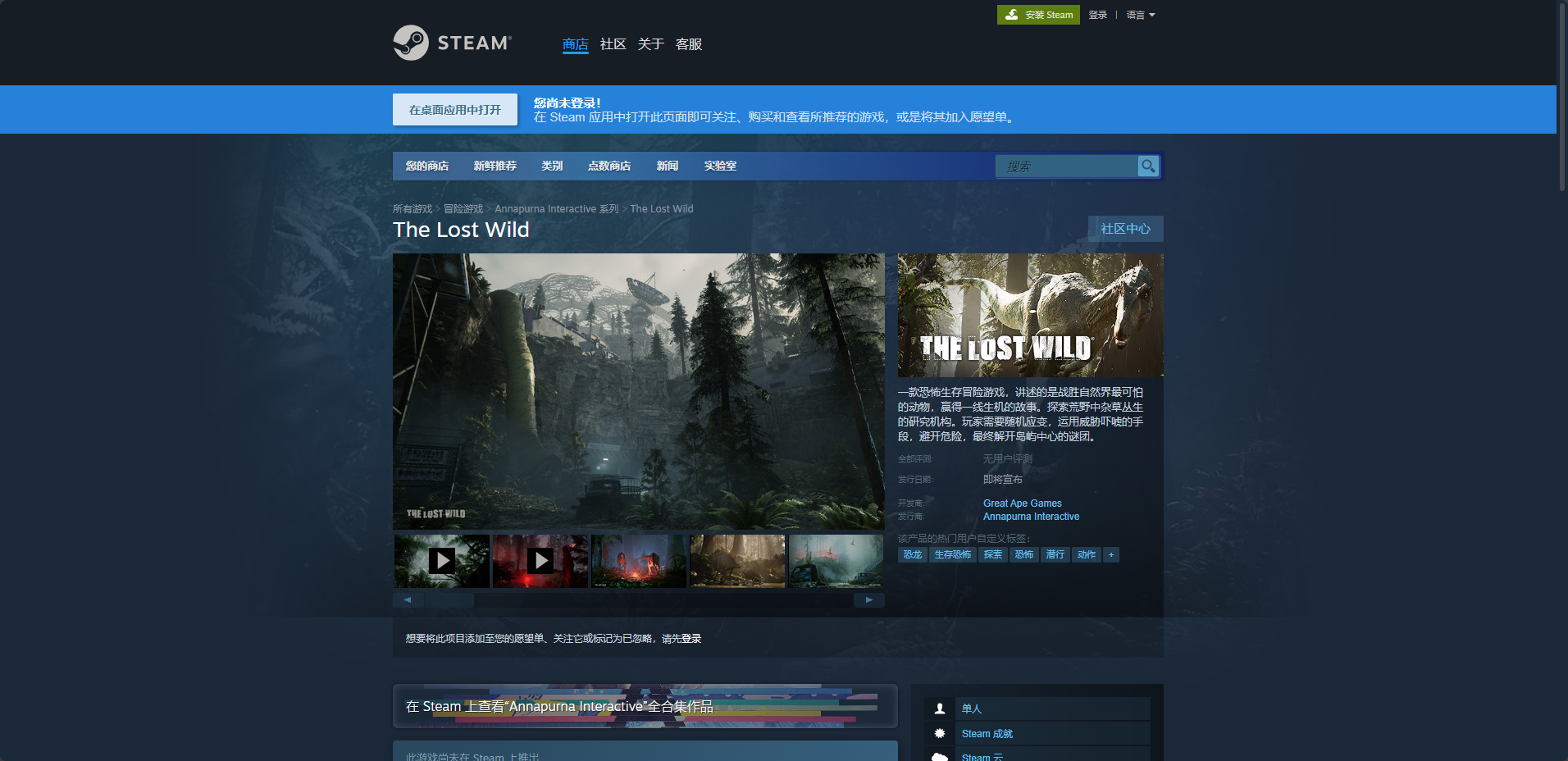Image resolution: width=1568 pixels, height=761 pixels.
Task: Click the Steam achievements star icon
Action: (940, 734)
